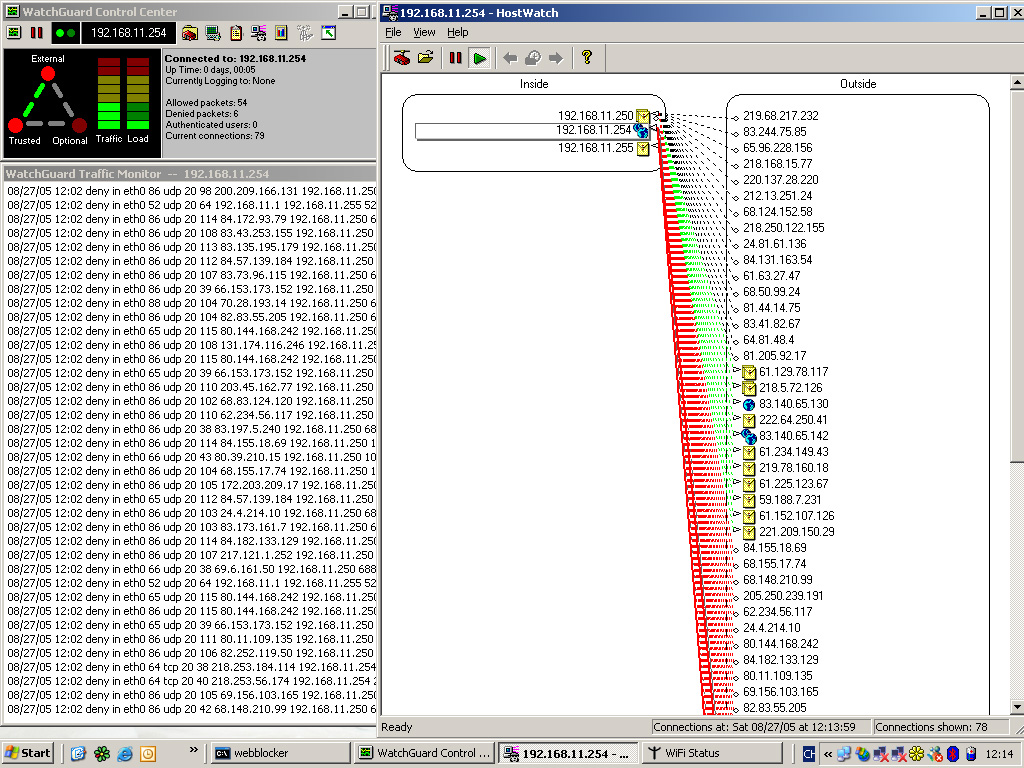Viewport: 1024px width, 768px height.
Task: Select outside host 82.83.55.205
Action: (x=775, y=708)
